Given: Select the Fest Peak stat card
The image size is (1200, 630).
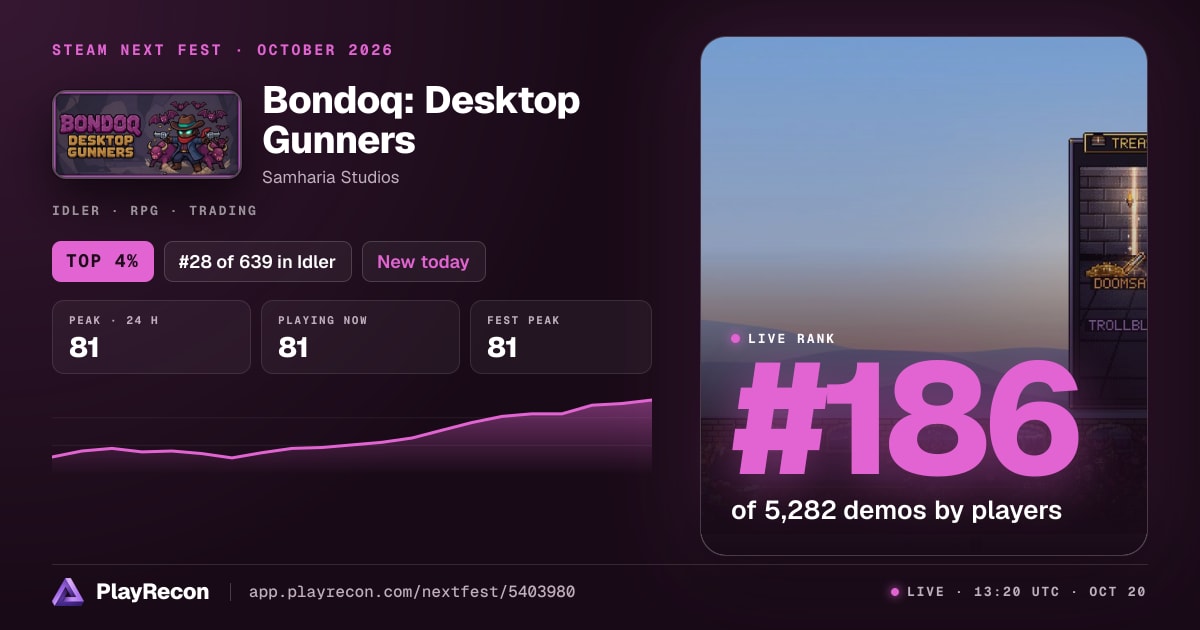Looking at the screenshot, I should click(561, 337).
